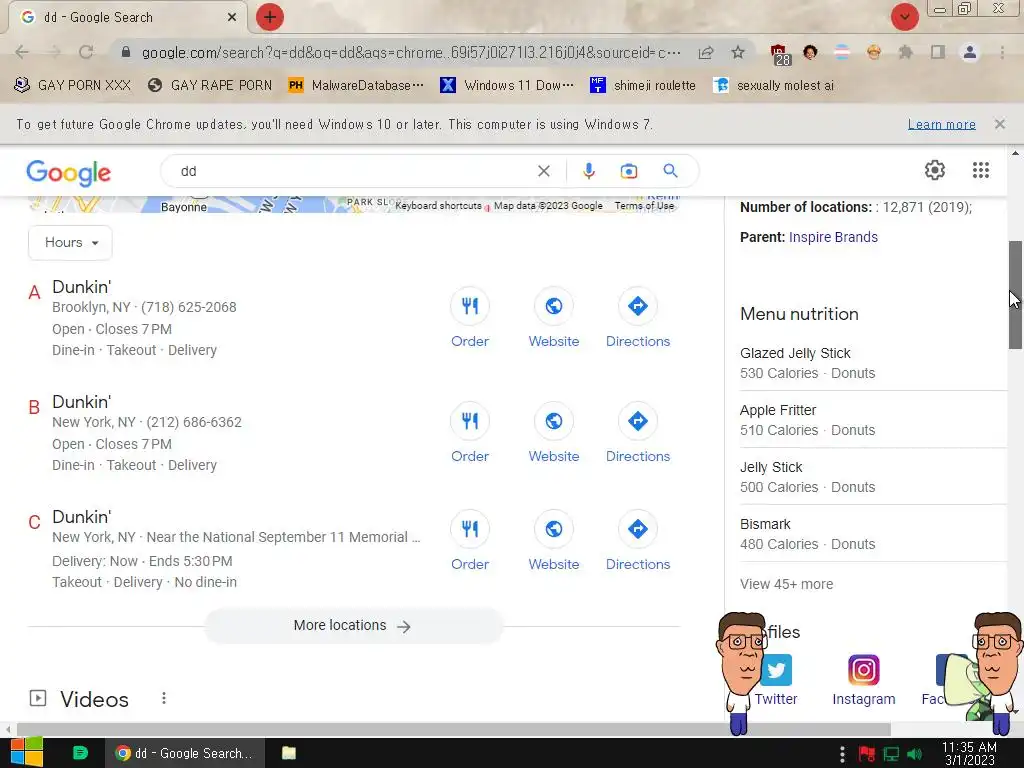Screen dimensions: 1024x768
Task: Open the Videos section three-dot menu
Action: [x=164, y=698]
